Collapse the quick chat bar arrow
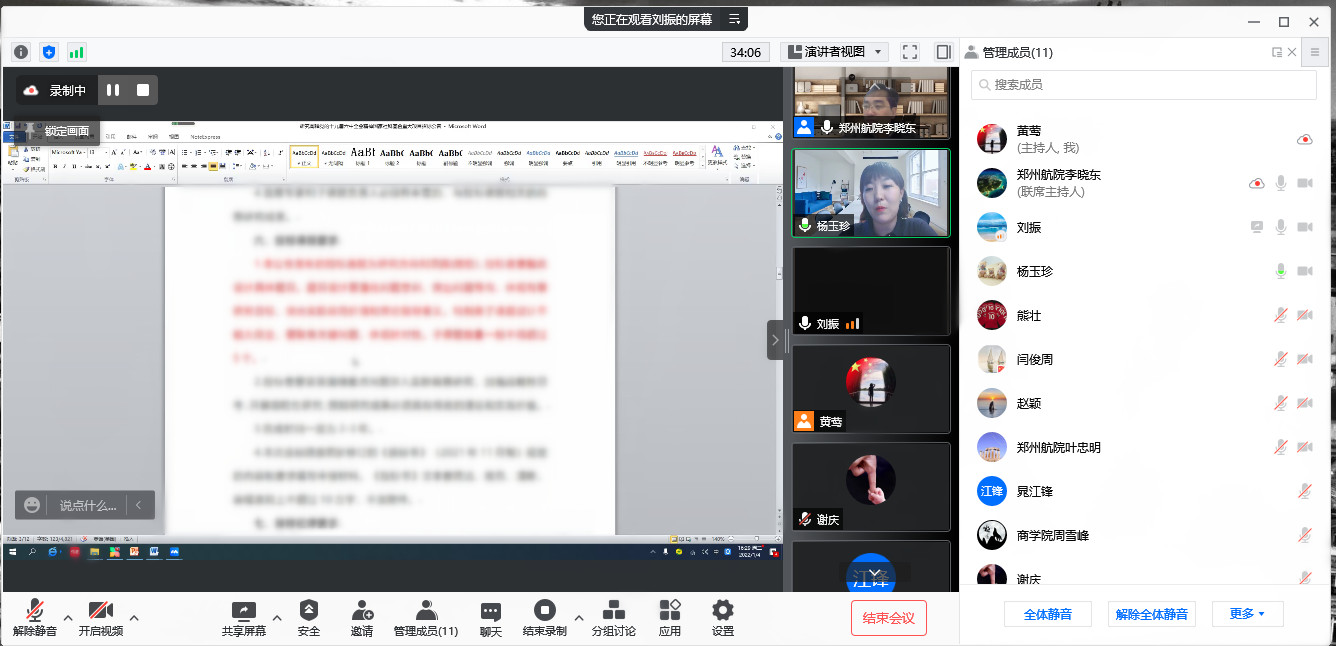 pos(138,505)
